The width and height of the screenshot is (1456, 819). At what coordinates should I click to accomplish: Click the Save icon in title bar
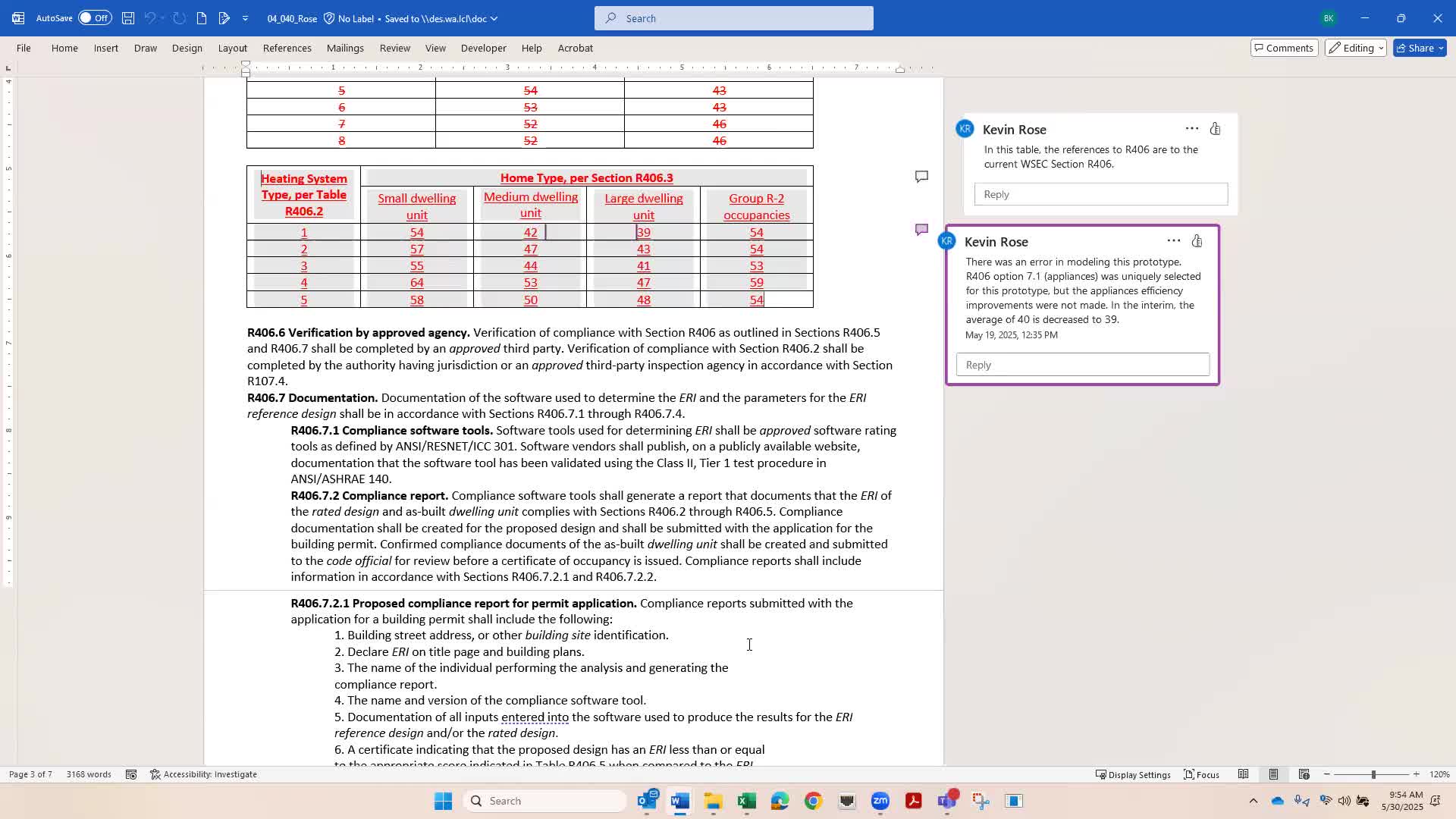[x=128, y=18]
